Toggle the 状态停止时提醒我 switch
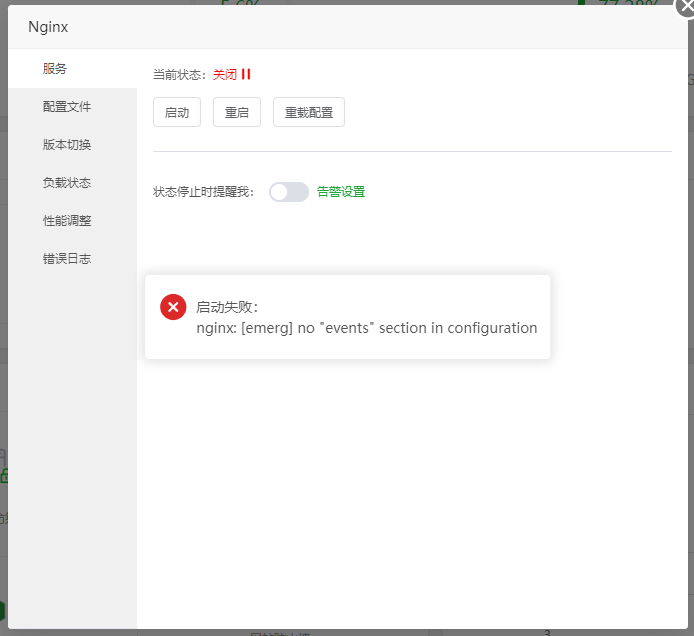The height and width of the screenshot is (636, 694). coord(289,192)
